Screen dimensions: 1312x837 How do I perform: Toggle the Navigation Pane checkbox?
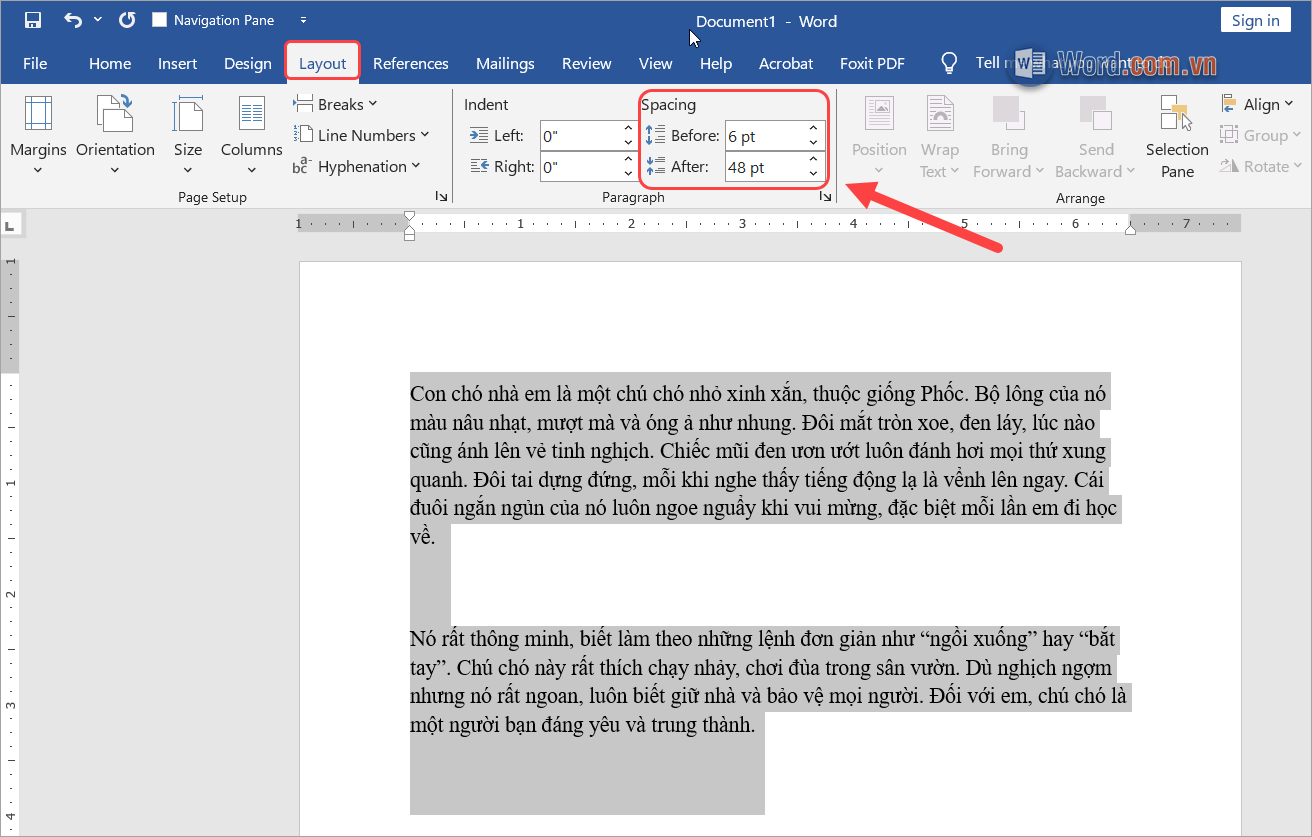[x=160, y=18]
